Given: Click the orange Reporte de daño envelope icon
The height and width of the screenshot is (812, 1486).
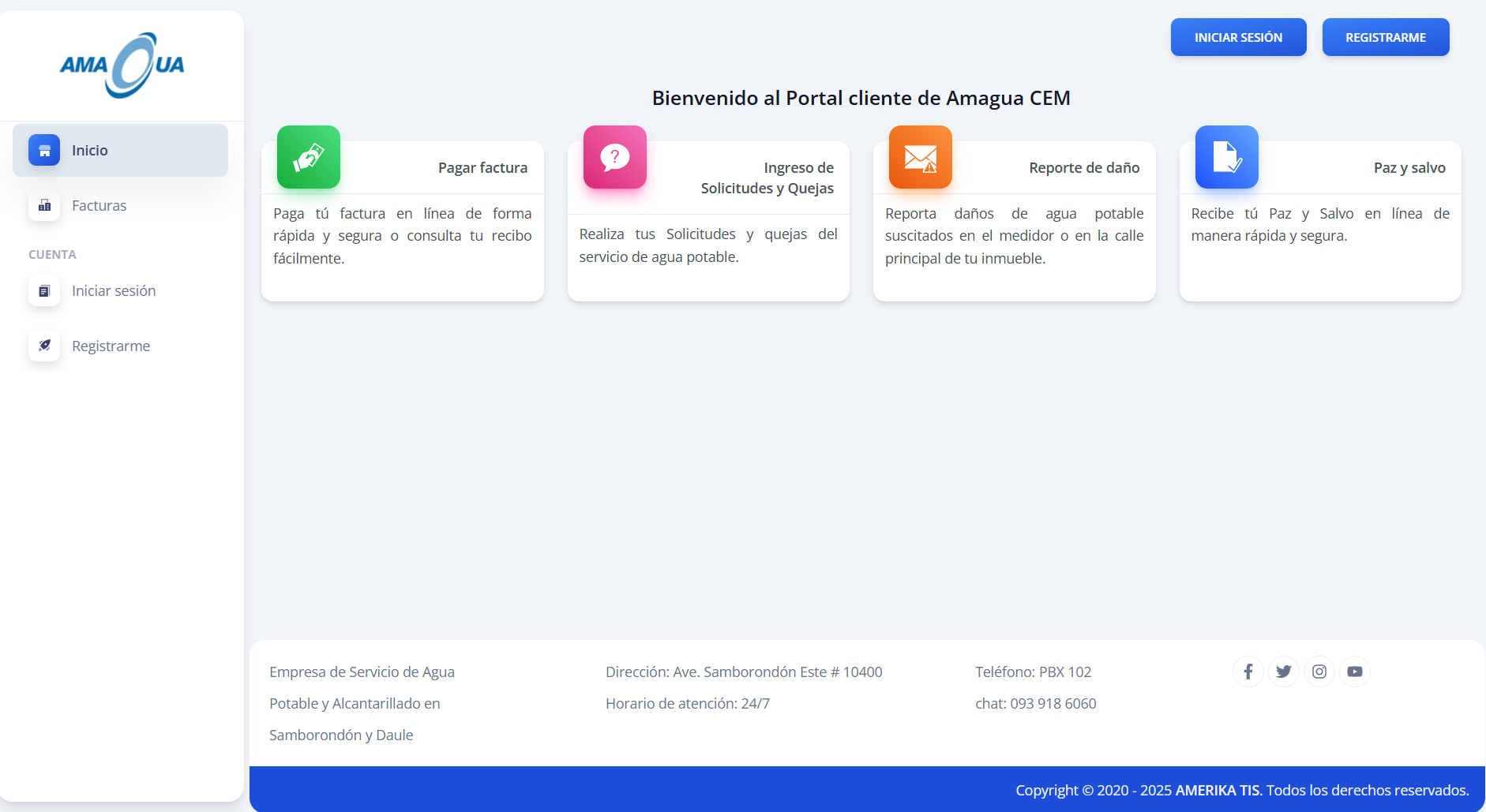Looking at the screenshot, I should click(x=920, y=157).
